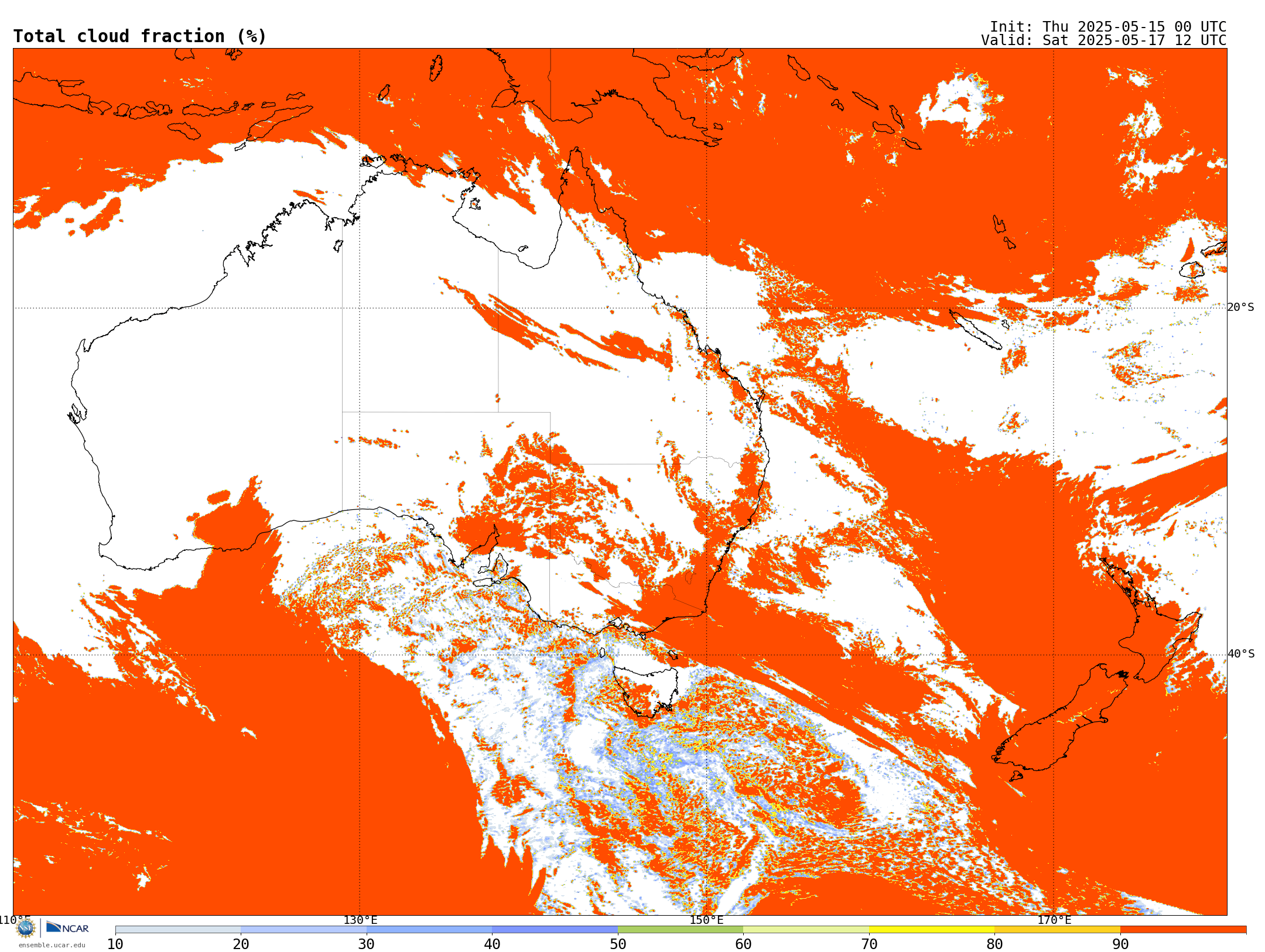
Task: Click Tasmania island on the map
Action: [x=647, y=691]
